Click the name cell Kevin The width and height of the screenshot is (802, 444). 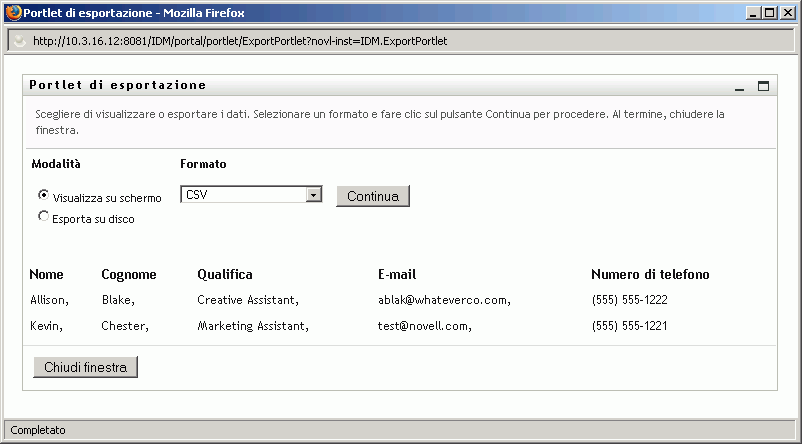(46, 326)
